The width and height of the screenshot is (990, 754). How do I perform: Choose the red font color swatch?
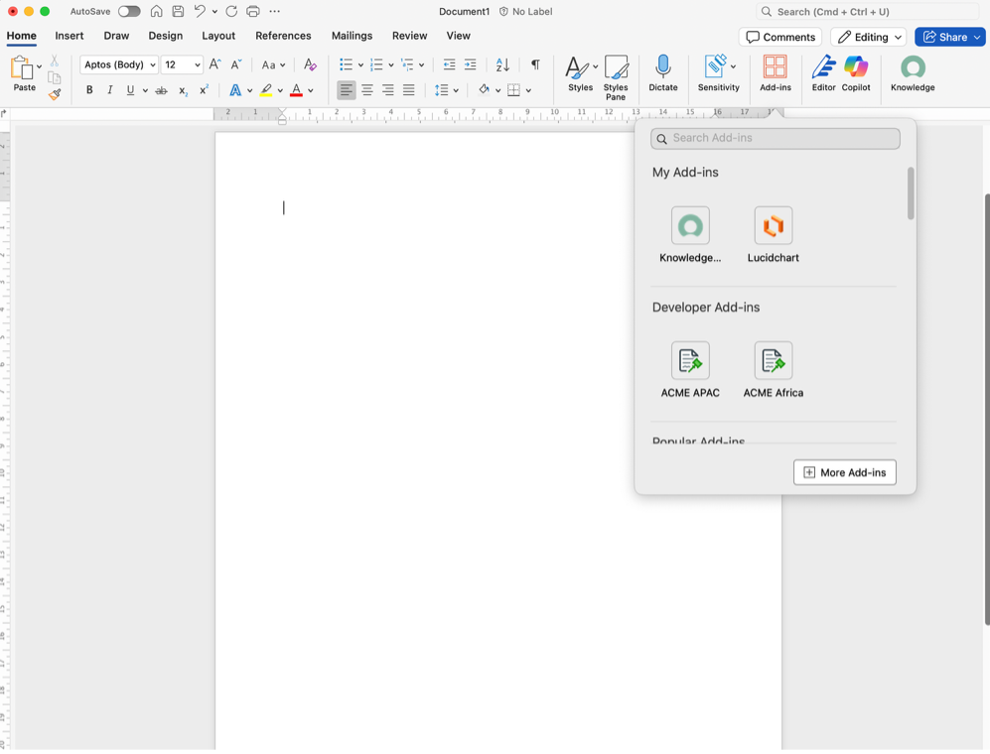tap(298, 90)
